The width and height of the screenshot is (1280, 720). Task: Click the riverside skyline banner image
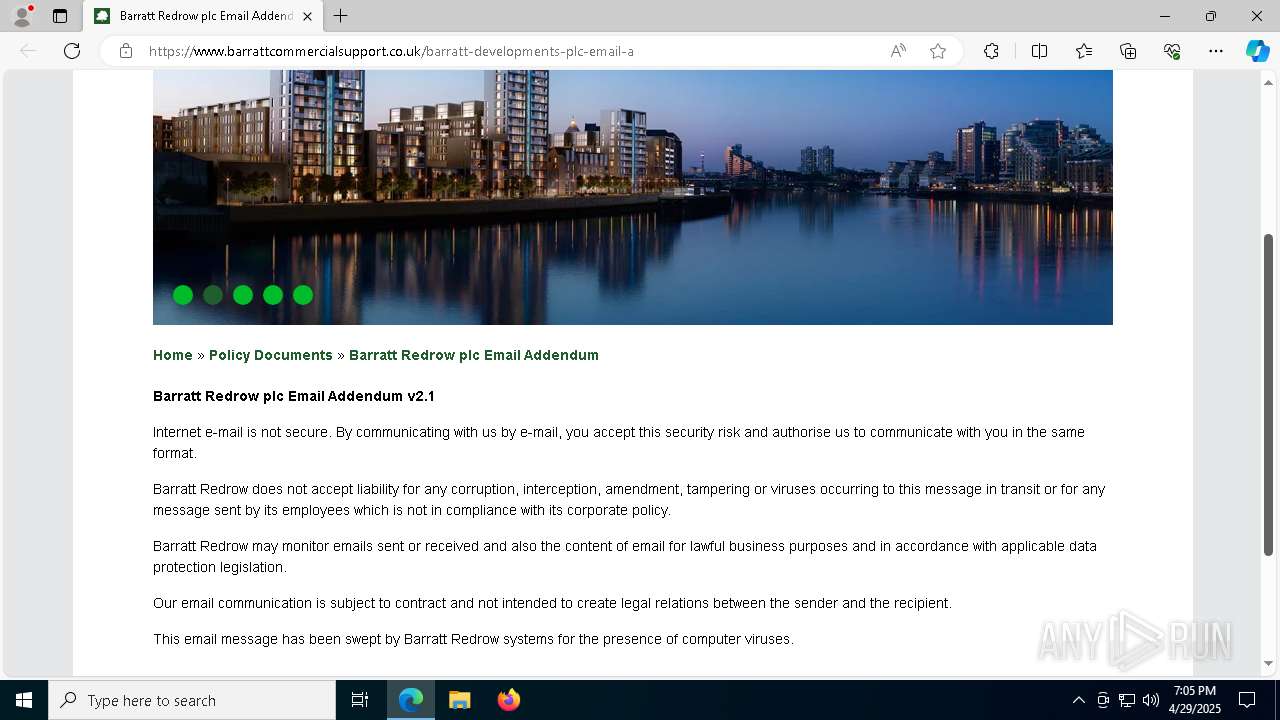click(633, 197)
